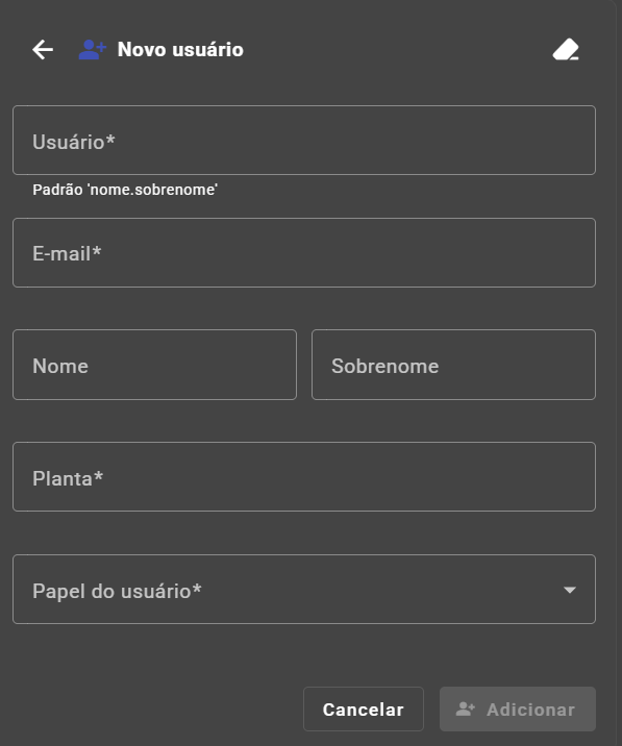Click the Planta* placeholder label
The width and height of the screenshot is (622, 746).
(x=68, y=479)
